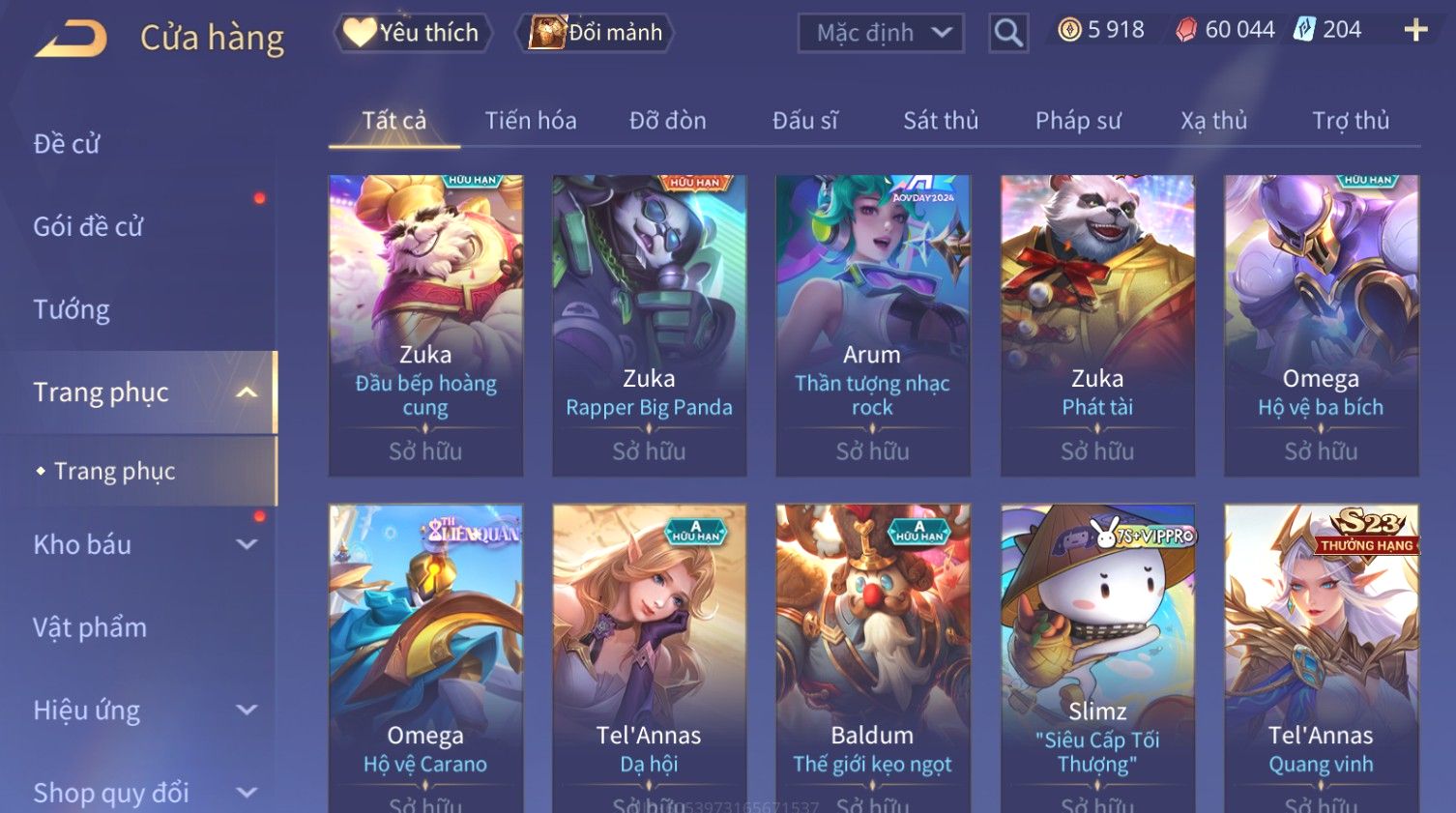1456x813 pixels.
Task: Select Tel'Annas Quang vinh skin card
Action: click(1321, 657)
